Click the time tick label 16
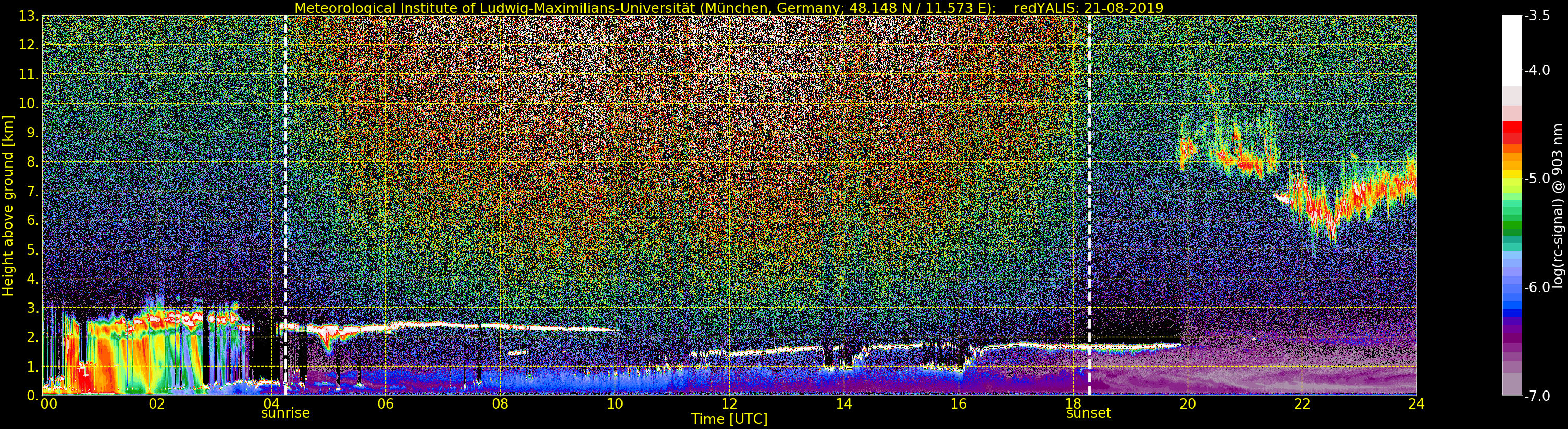 click(x=958, y=403)
